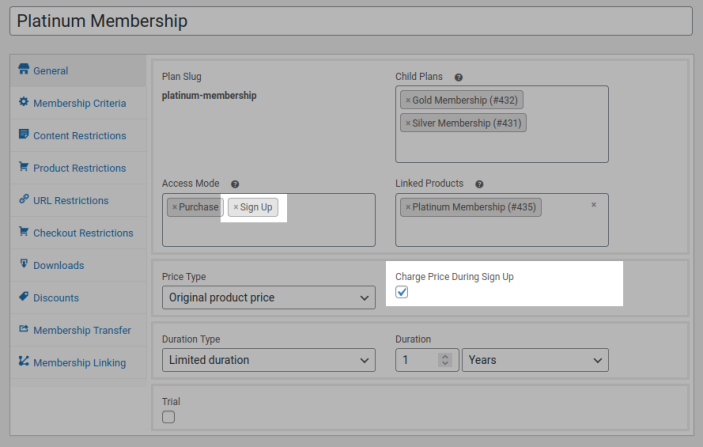This screenshot has height=447, width=703.
Task: Click help icon next to Access Mode
Action: pos(235,184)
